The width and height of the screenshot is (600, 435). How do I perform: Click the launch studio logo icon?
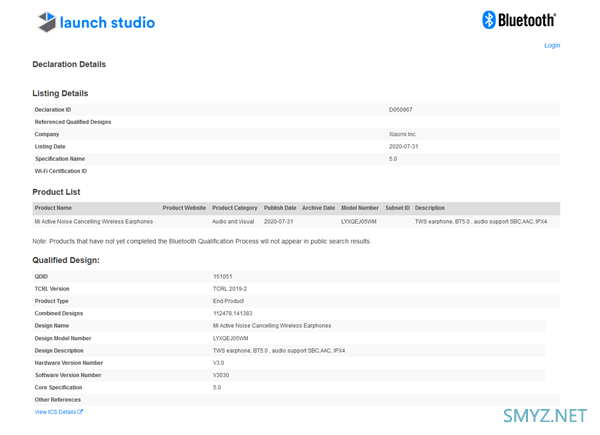[x=47, y=22]
